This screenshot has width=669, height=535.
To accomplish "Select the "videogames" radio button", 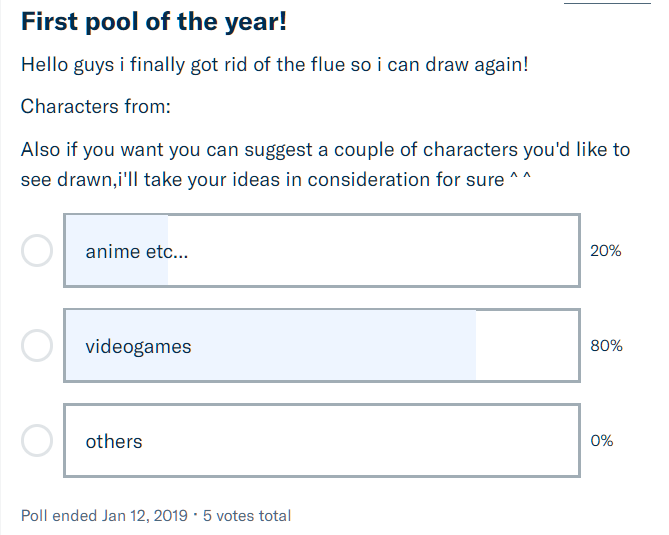I will tap(37, 346).
